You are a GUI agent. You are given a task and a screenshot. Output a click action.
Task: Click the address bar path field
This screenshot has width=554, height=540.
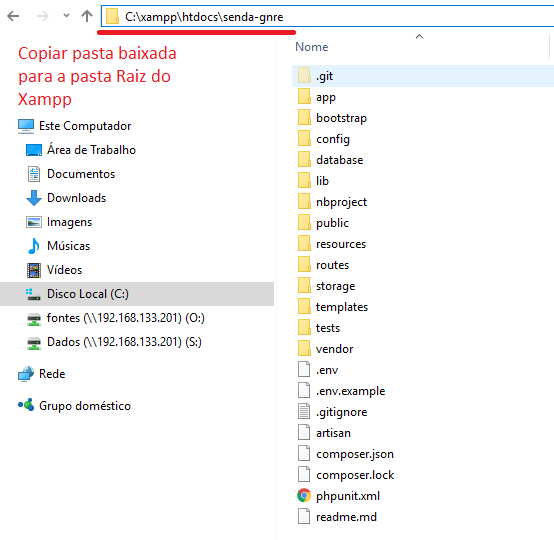point(327,16)
